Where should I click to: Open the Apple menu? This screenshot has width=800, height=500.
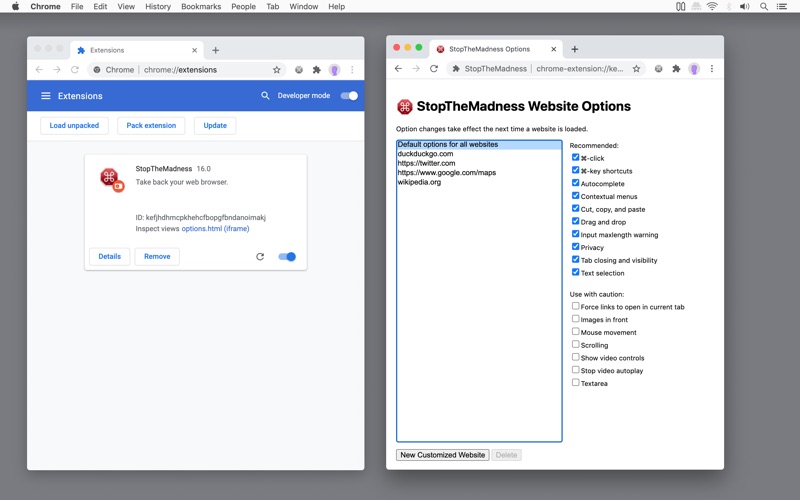coord(15,6)
